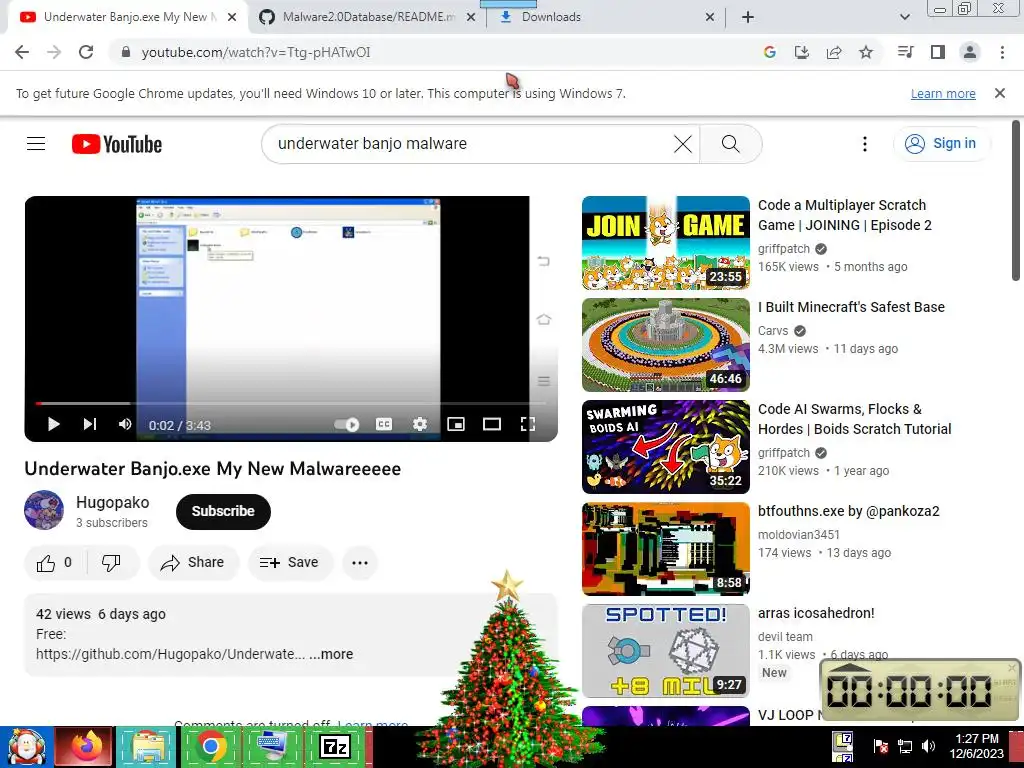Screen dimensions: 1024x768
Task: Open the Hugopako channel avatar
Action: [44, 510]
